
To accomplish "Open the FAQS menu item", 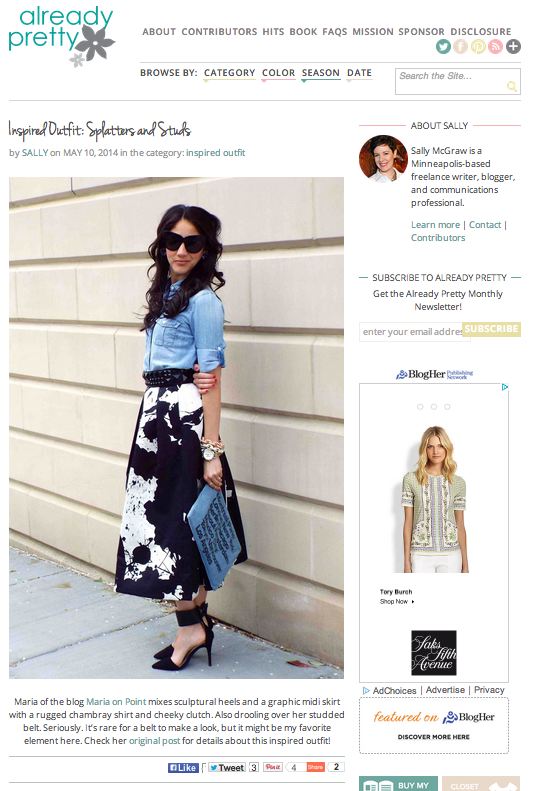I will click(x=335, y=32).
